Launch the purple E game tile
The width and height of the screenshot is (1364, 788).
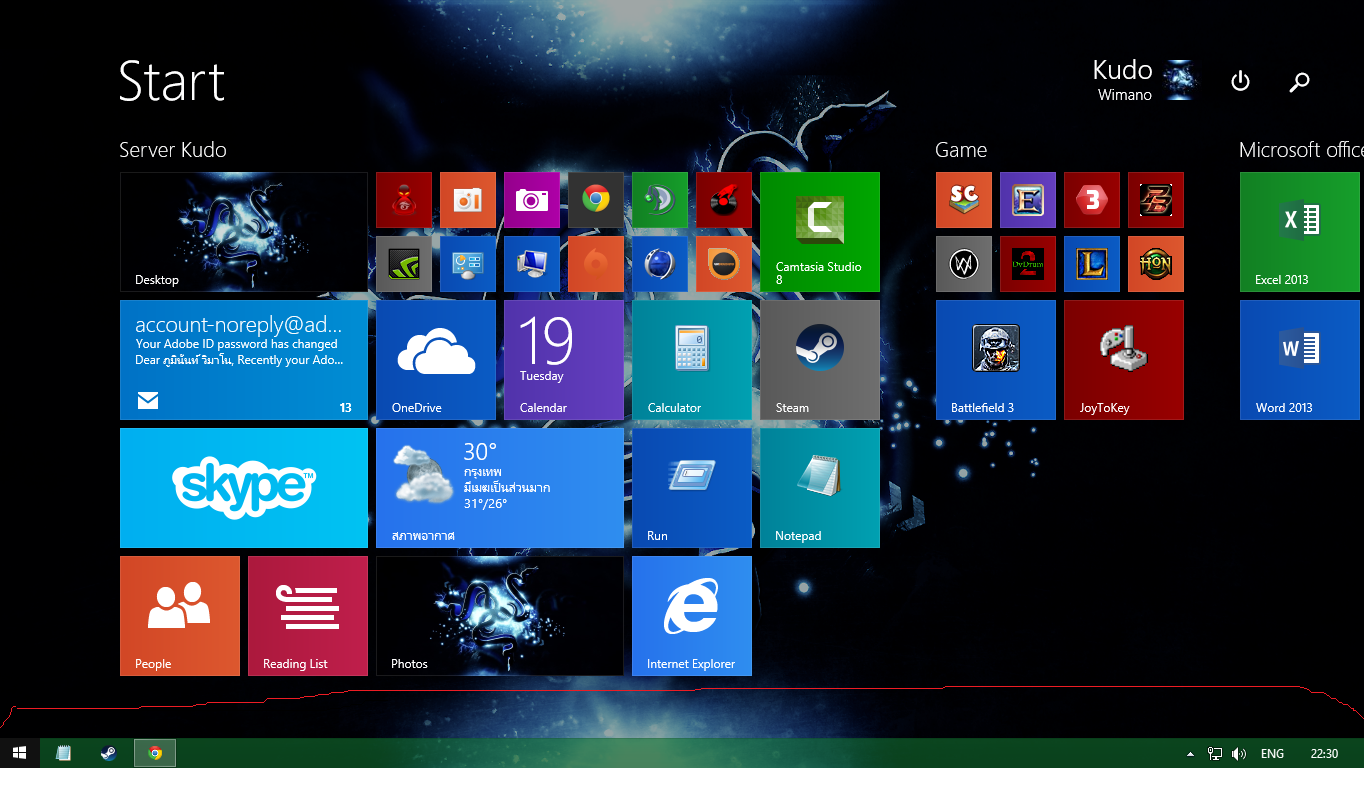click(1028, 200)
